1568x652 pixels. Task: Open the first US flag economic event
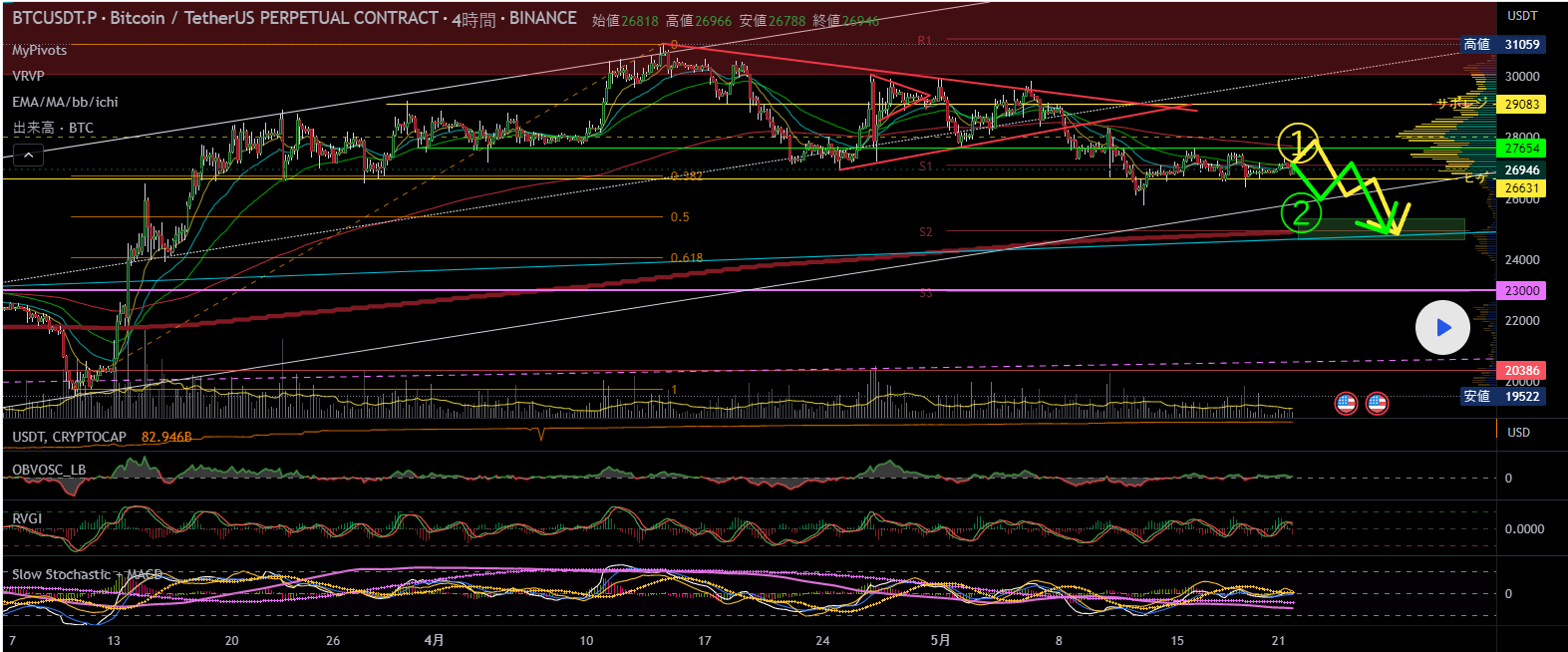tap(1346, 403)
